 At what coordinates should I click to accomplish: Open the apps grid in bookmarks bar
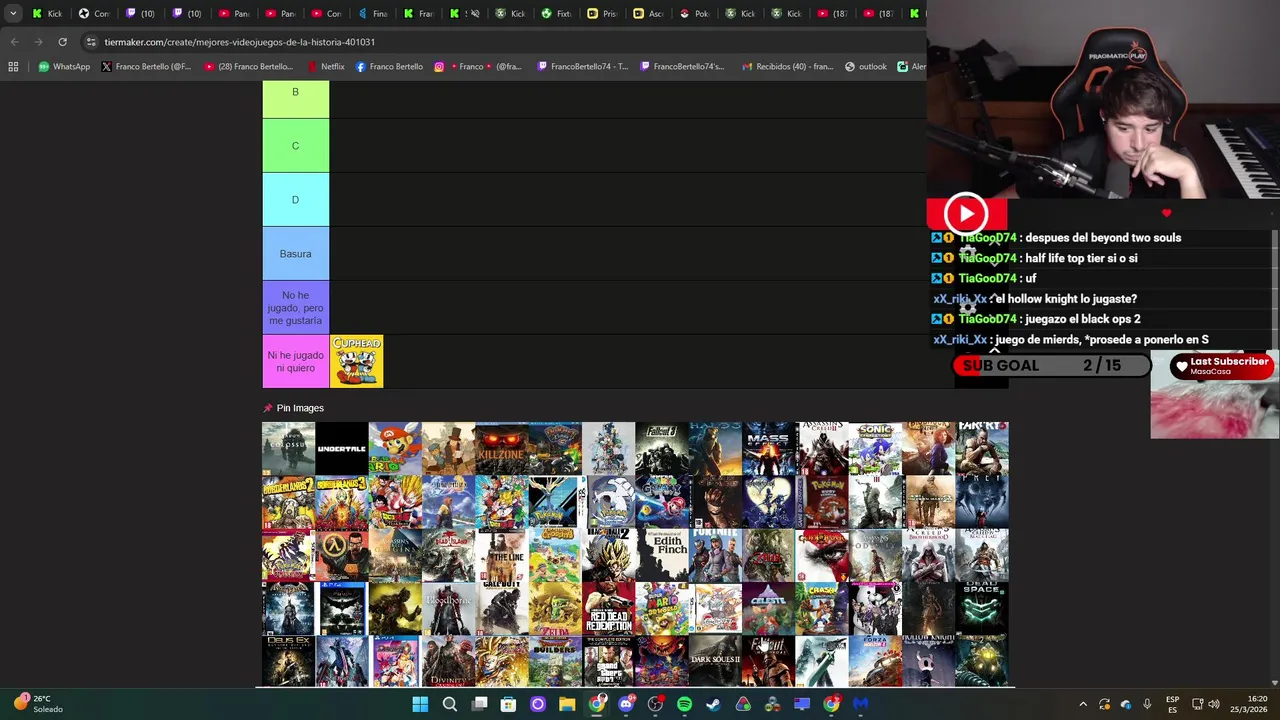[13, 67]
